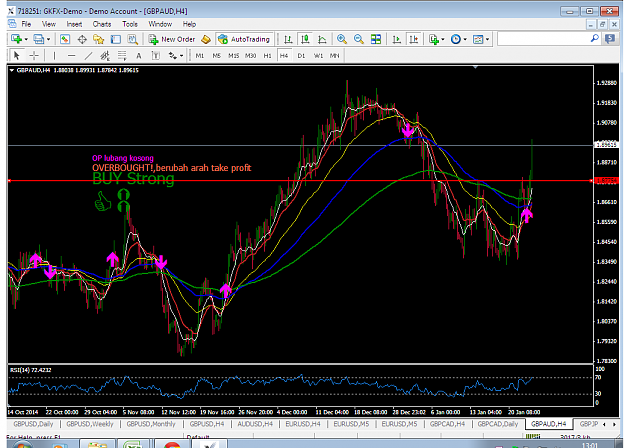Open a new chart window icon
This screenshot has height=448, width=625.
(16, 39)
